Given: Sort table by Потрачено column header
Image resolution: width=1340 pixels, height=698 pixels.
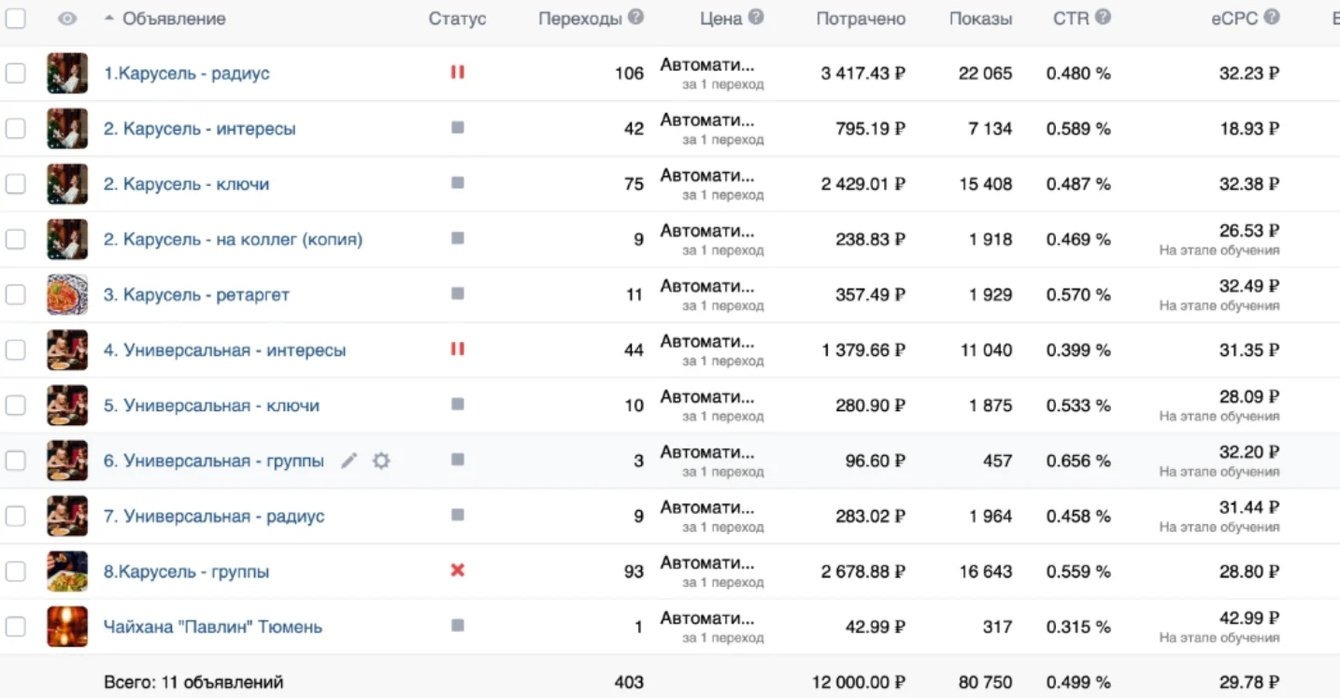Looking at the screenshot, I should (861, 18).
